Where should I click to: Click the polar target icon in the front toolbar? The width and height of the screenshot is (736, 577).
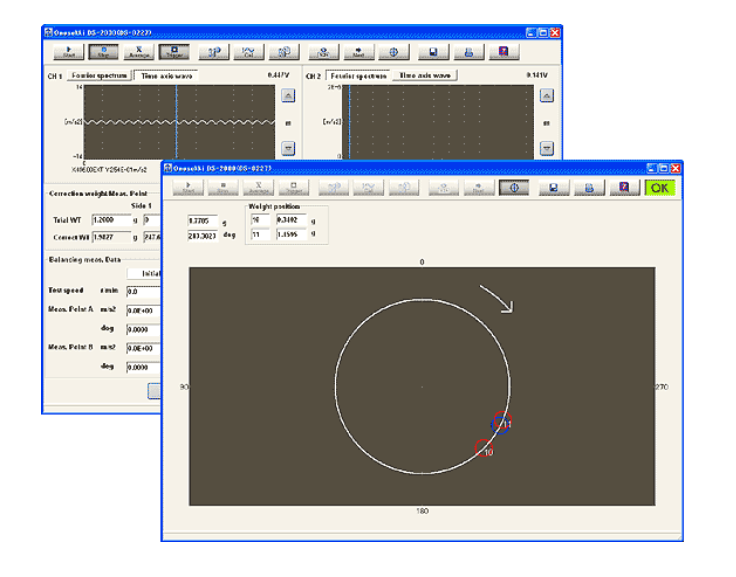coord(513,187)
